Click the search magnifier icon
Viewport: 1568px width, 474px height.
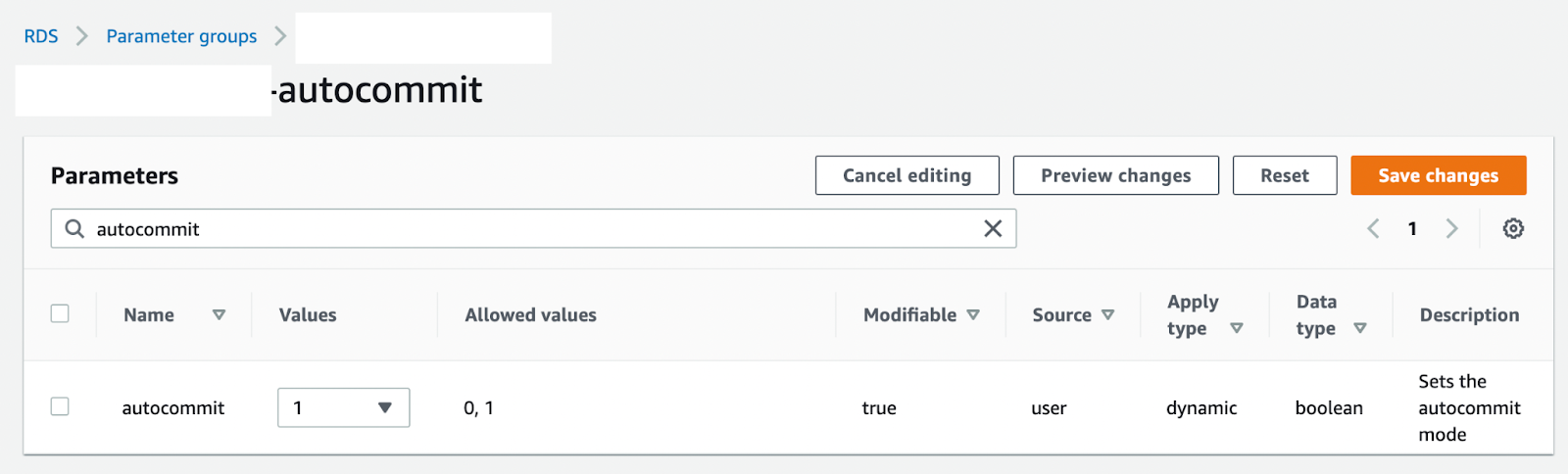[74, 229]
